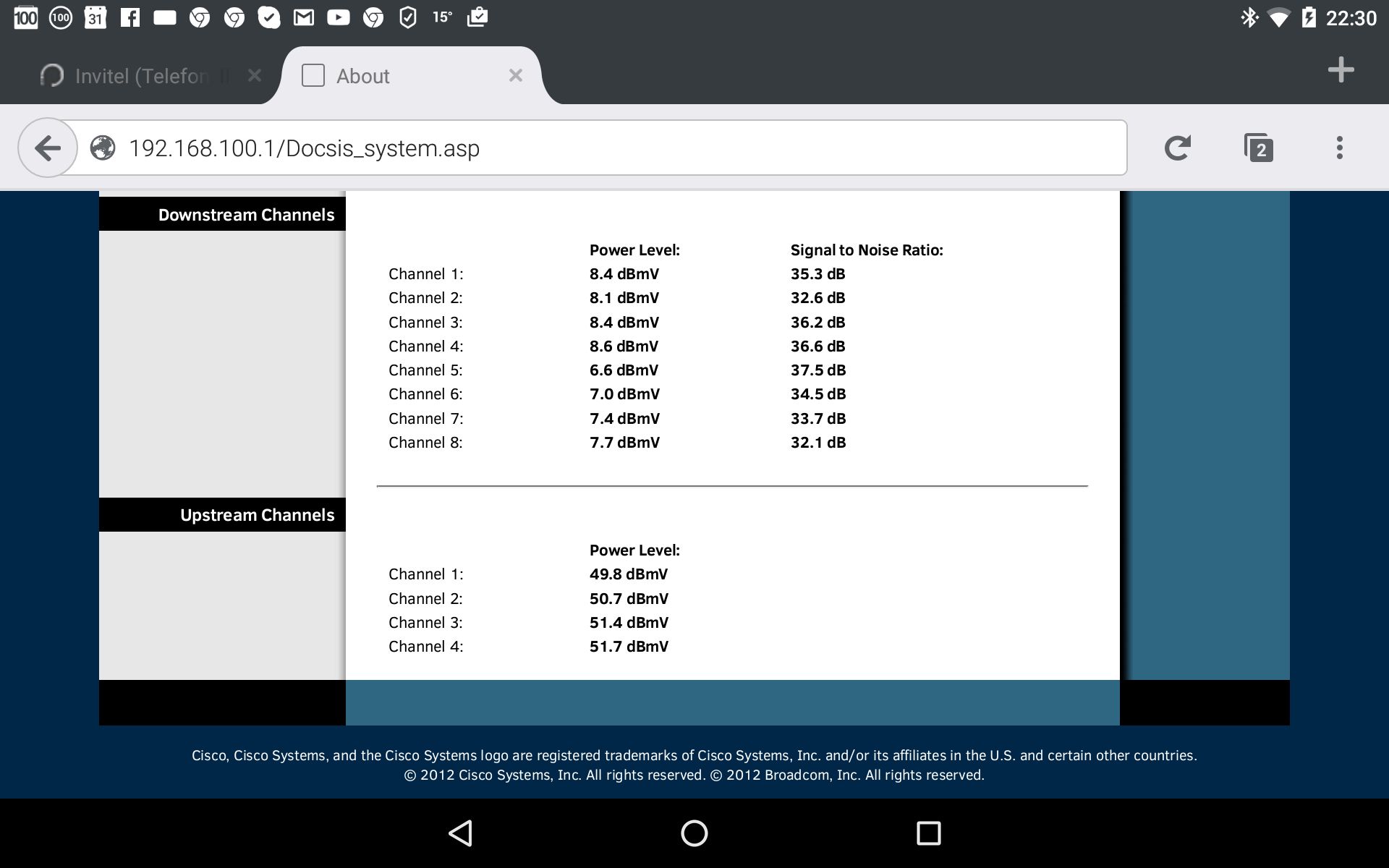Tap the Upstream Channels section header
The height and width of the screenshot is (868, 1389).
[257, 515]
